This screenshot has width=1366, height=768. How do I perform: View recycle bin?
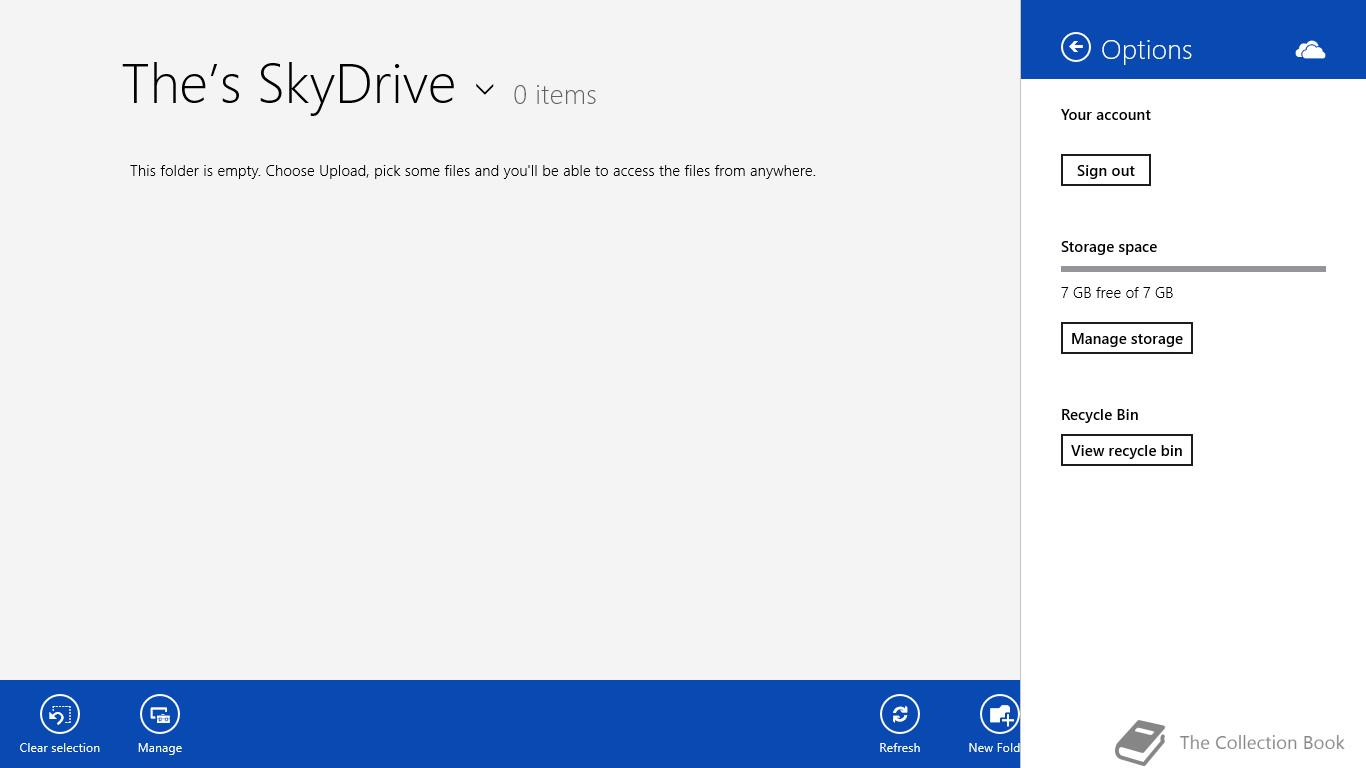(1127, 450)
